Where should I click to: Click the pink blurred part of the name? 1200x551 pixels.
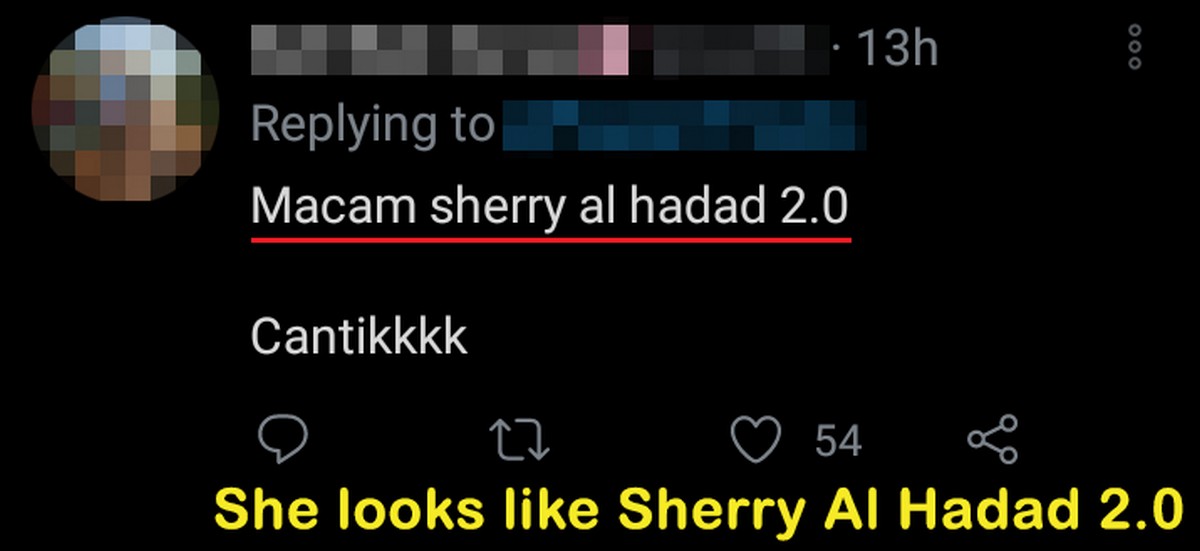pos(605,49)
